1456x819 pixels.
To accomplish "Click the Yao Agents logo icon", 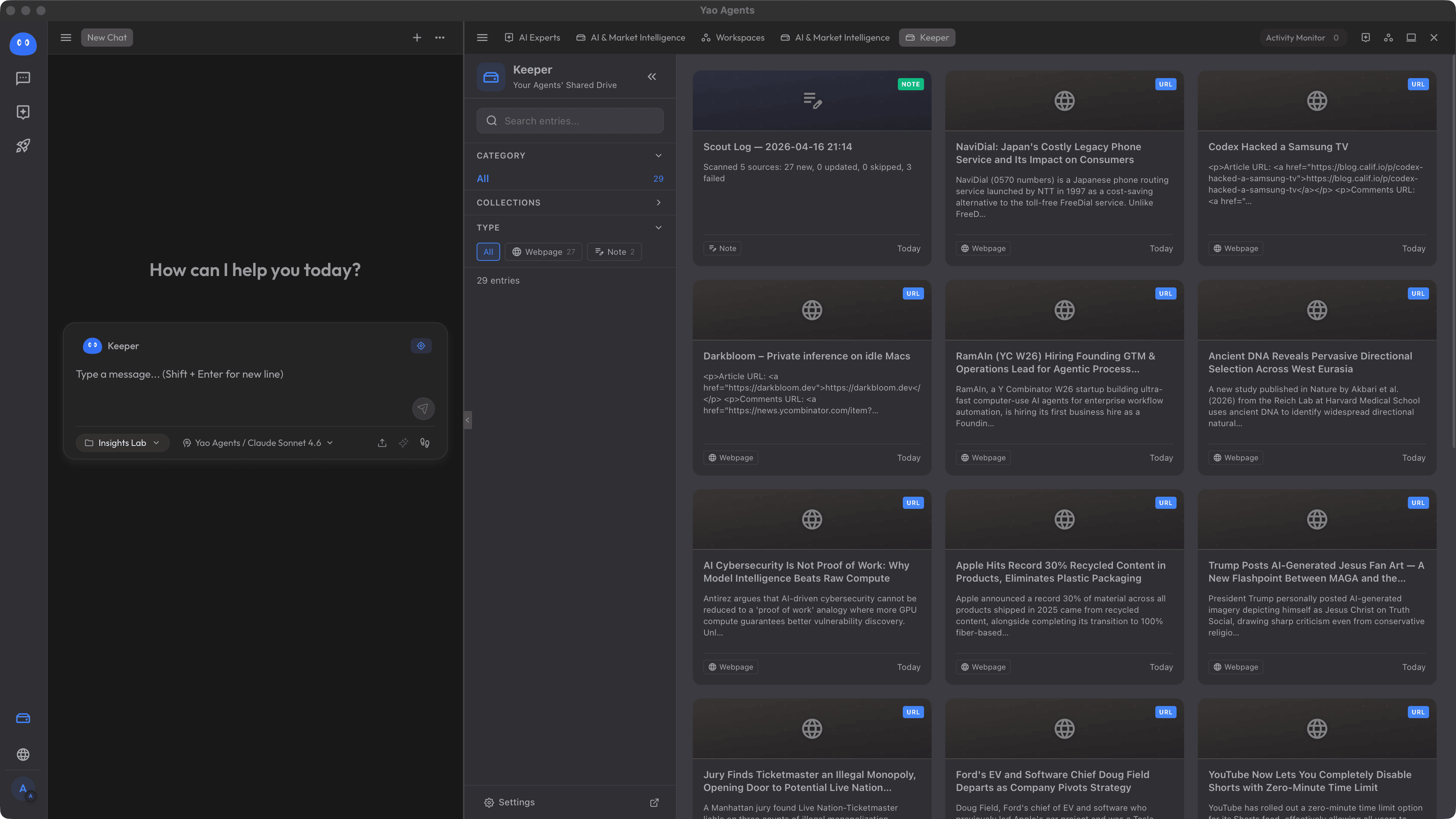I will (23, 44).
